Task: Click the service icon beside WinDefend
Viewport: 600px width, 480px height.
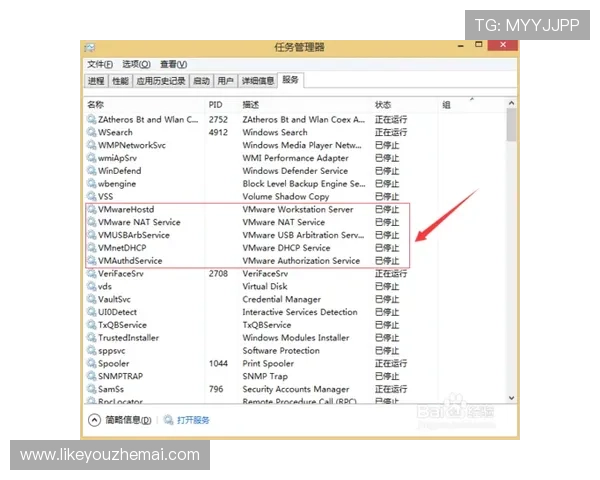Action: pos(91,171)
